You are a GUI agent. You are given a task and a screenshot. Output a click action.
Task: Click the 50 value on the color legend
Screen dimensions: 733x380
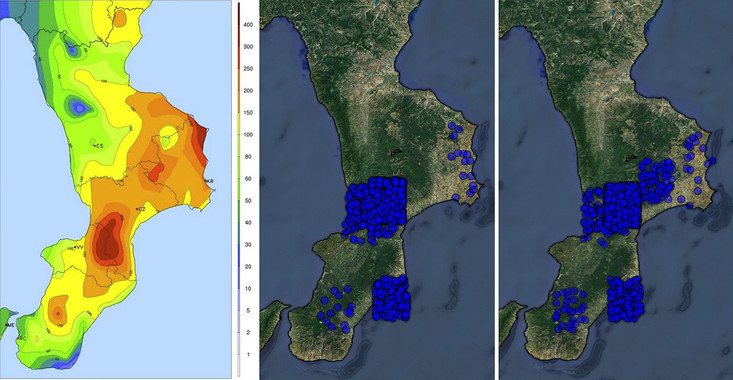pos(248,201)
